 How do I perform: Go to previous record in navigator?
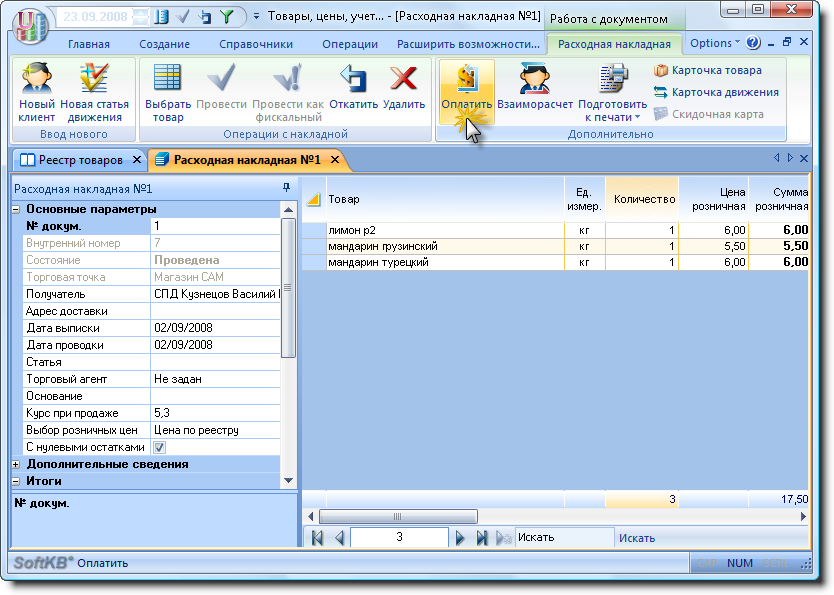pos(339,538)
